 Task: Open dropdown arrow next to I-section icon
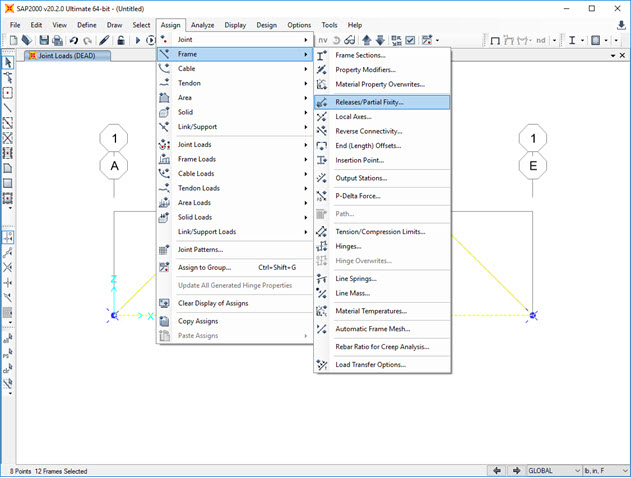(582, 40)
